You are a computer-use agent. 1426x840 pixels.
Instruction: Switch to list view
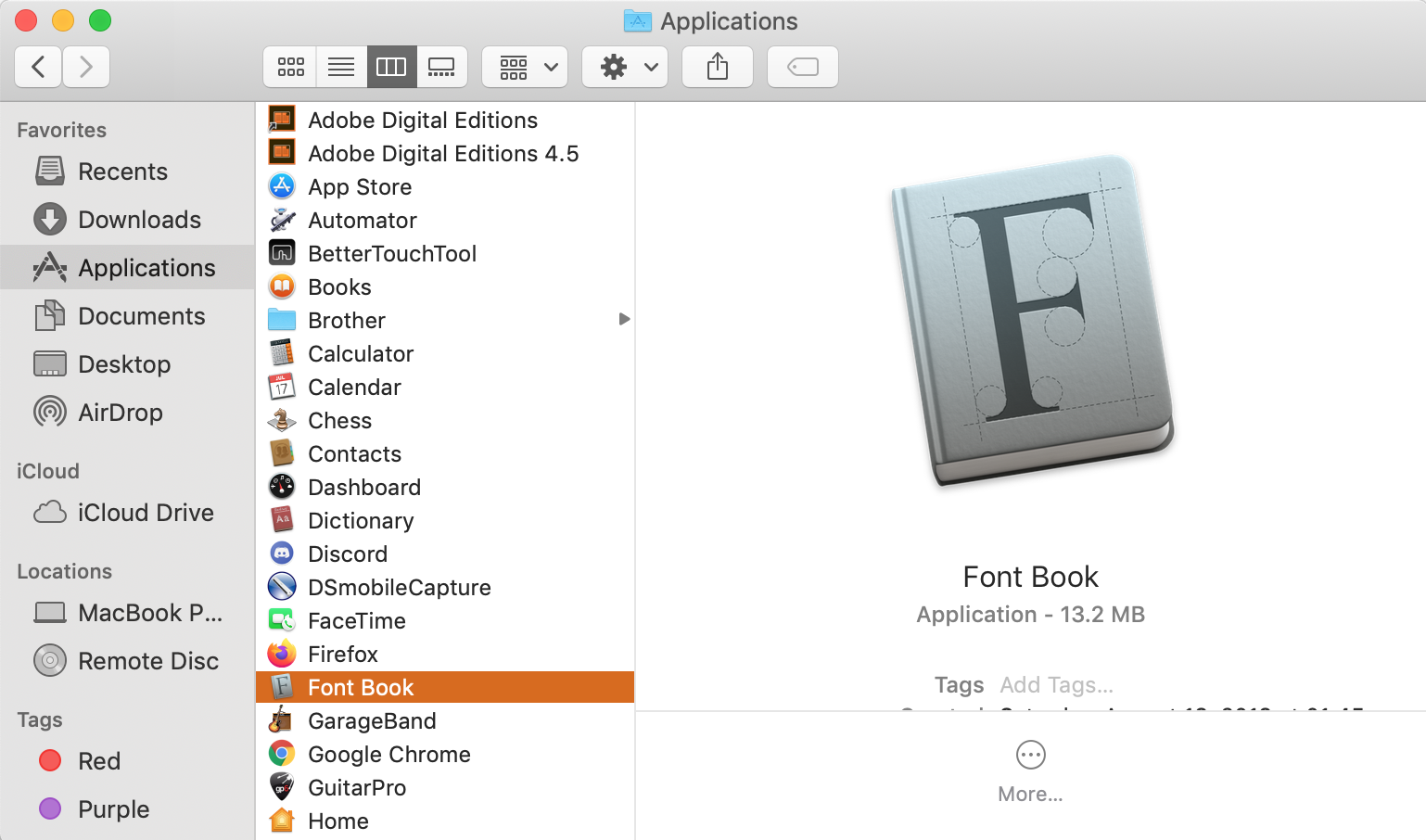pyautogui.click(x=341, y=67)
